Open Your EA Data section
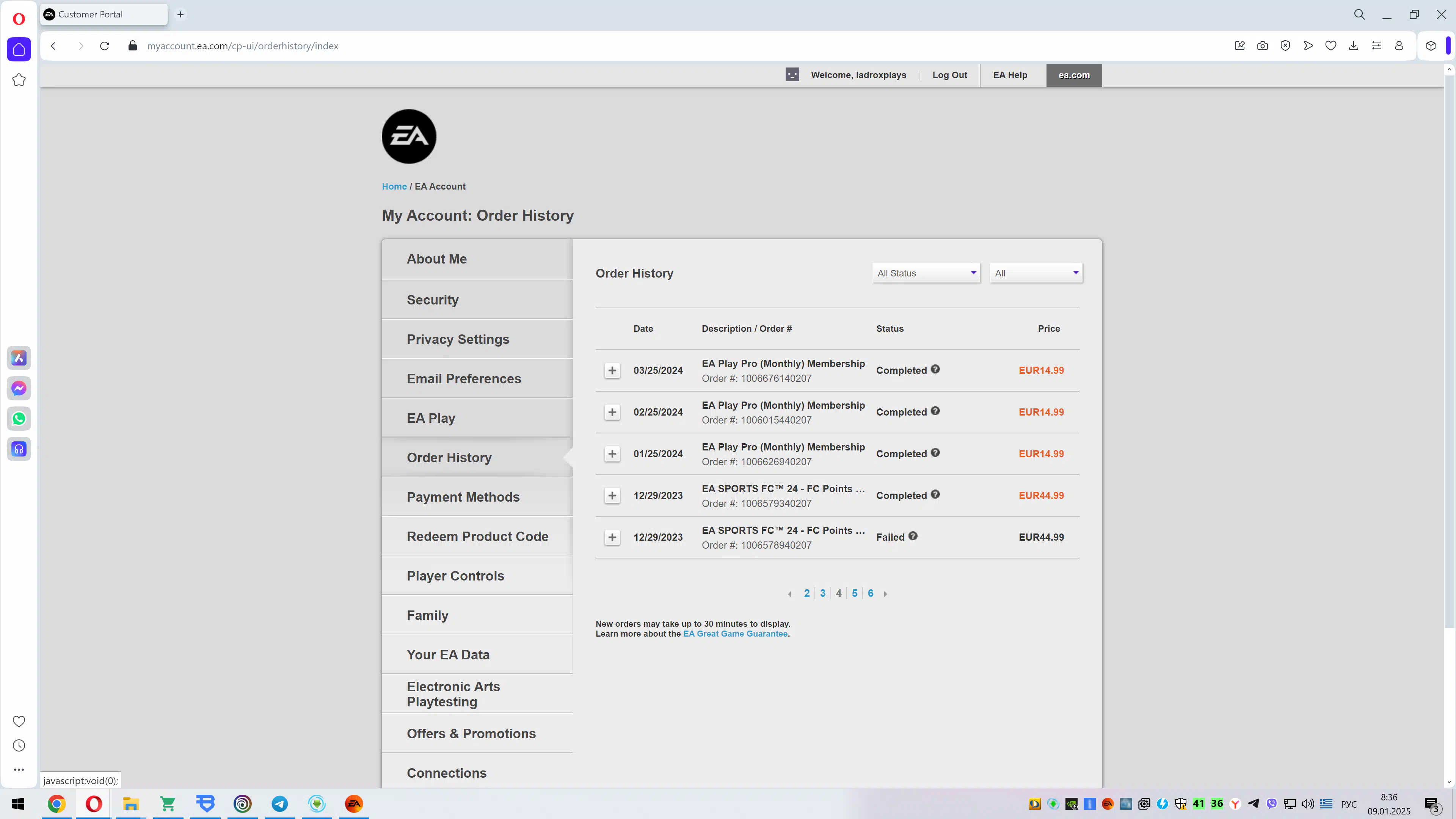The width and height of the screenshot is (1456, 819). [477, 654]
